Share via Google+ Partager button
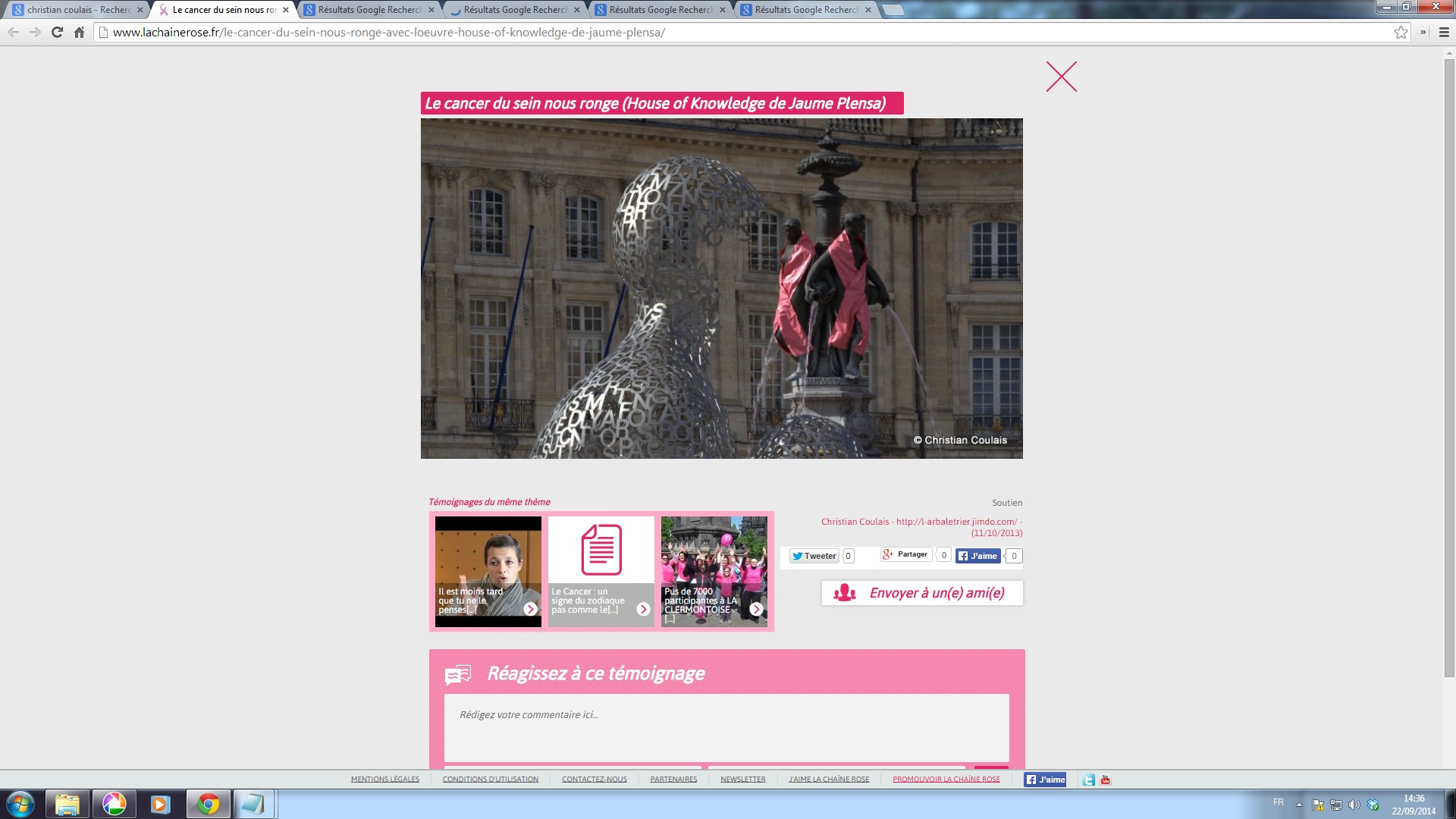 905,554
